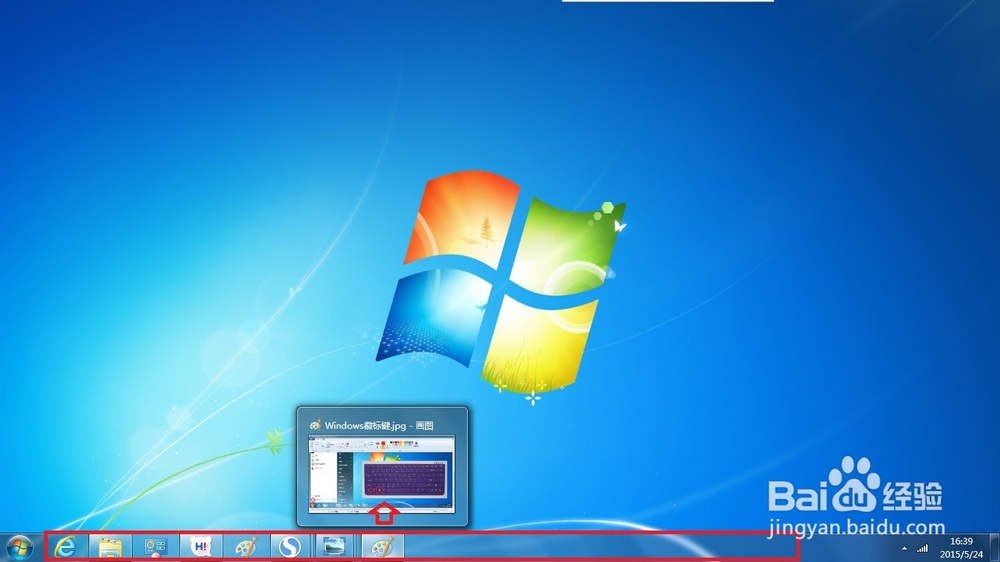Viewport: 1000px width, 562px height.
Task: Open the landscape picture app on taskbar
Action: click(x=335, y=547)
